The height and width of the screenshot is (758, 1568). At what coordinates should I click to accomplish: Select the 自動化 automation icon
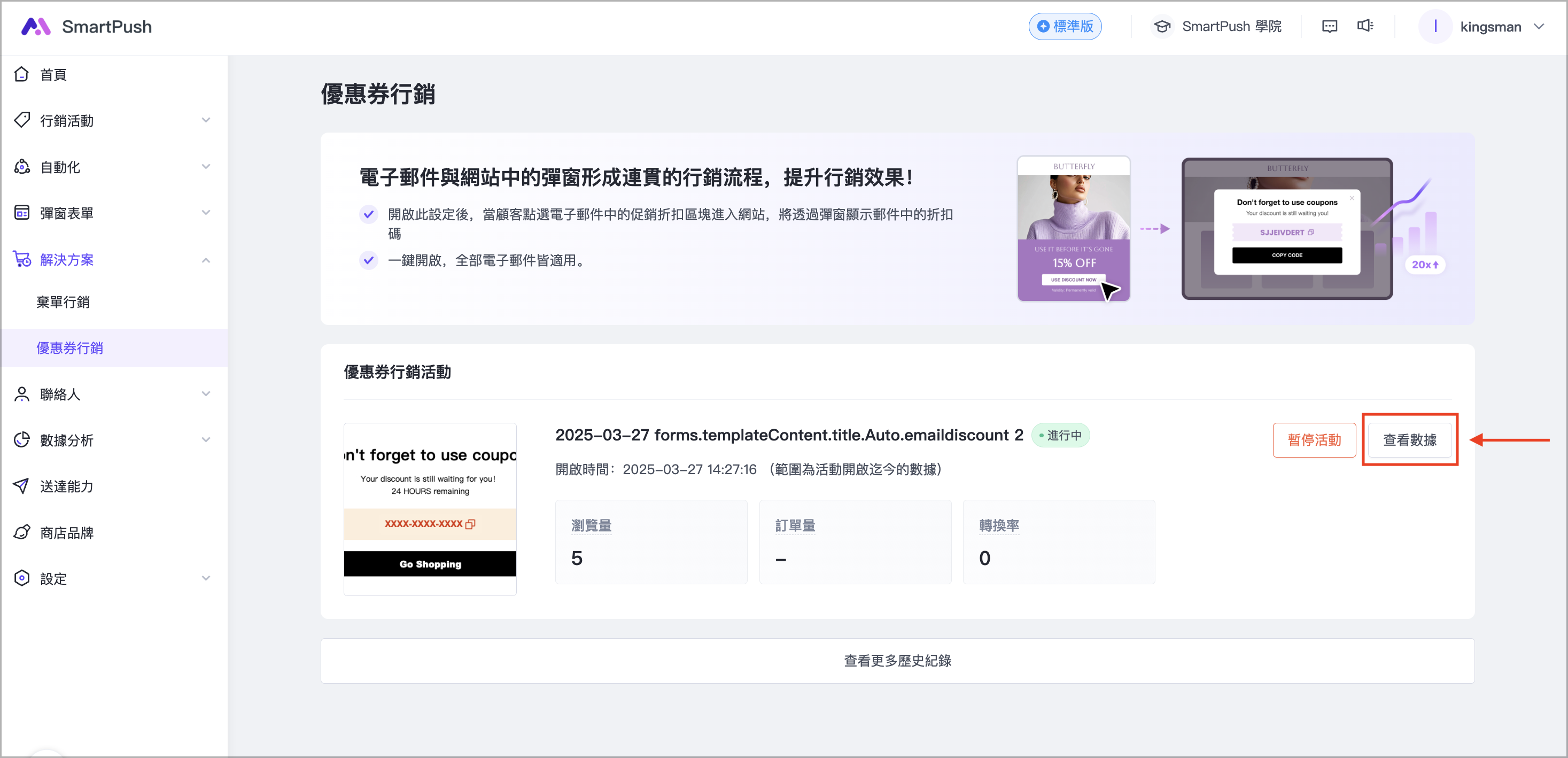[x=21, y=166]
